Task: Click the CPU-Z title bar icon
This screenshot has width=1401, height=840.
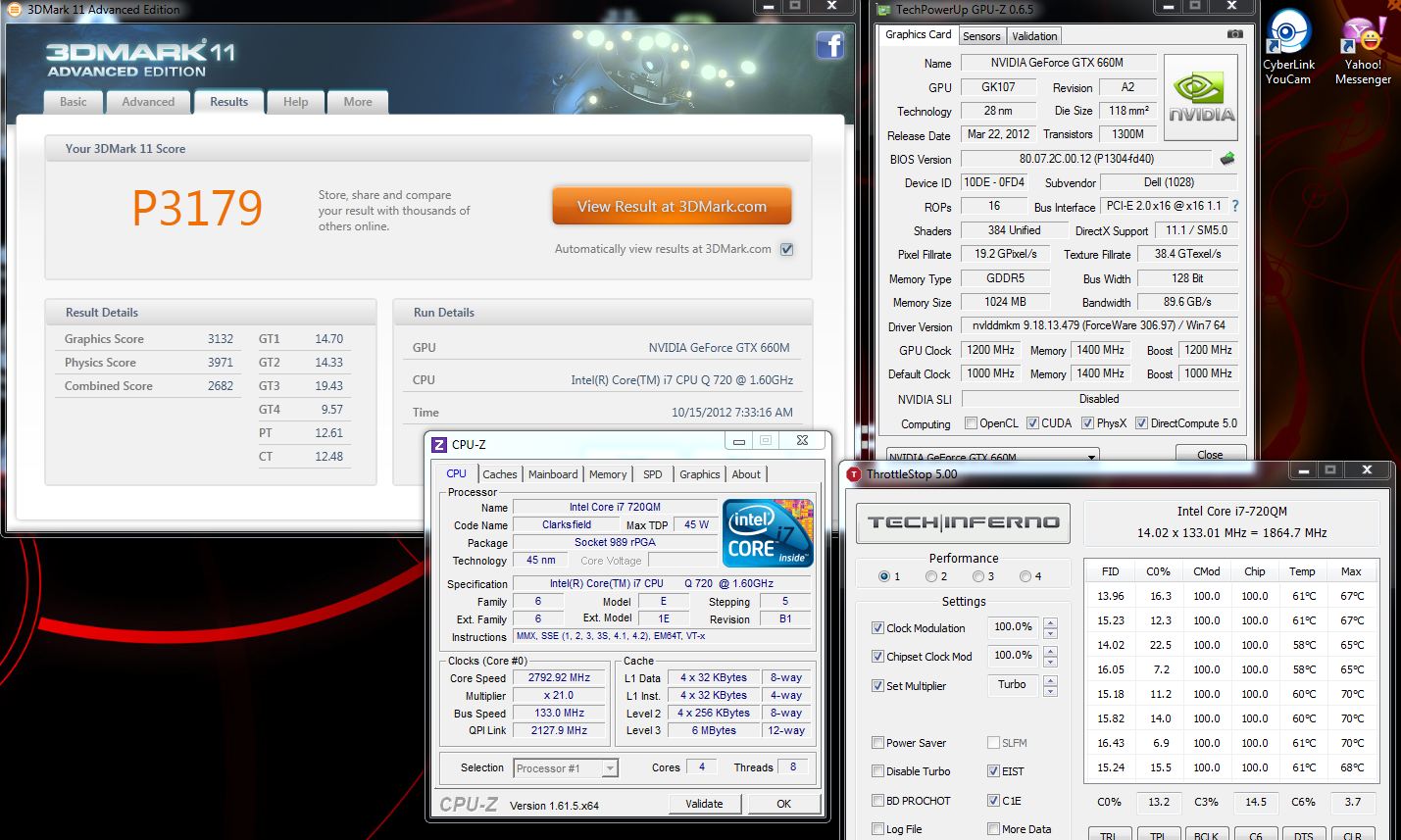Action: tap(439, 444)
